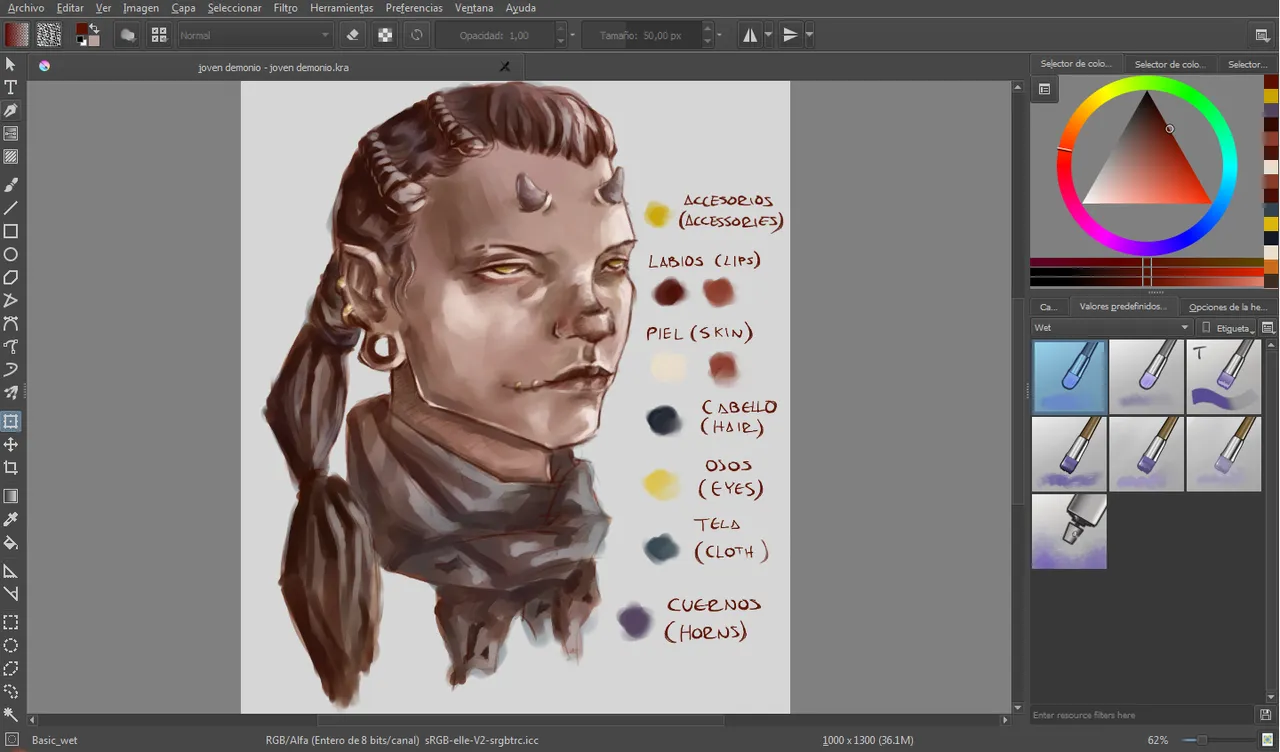Open the brush settings editor

pos(128,35)
